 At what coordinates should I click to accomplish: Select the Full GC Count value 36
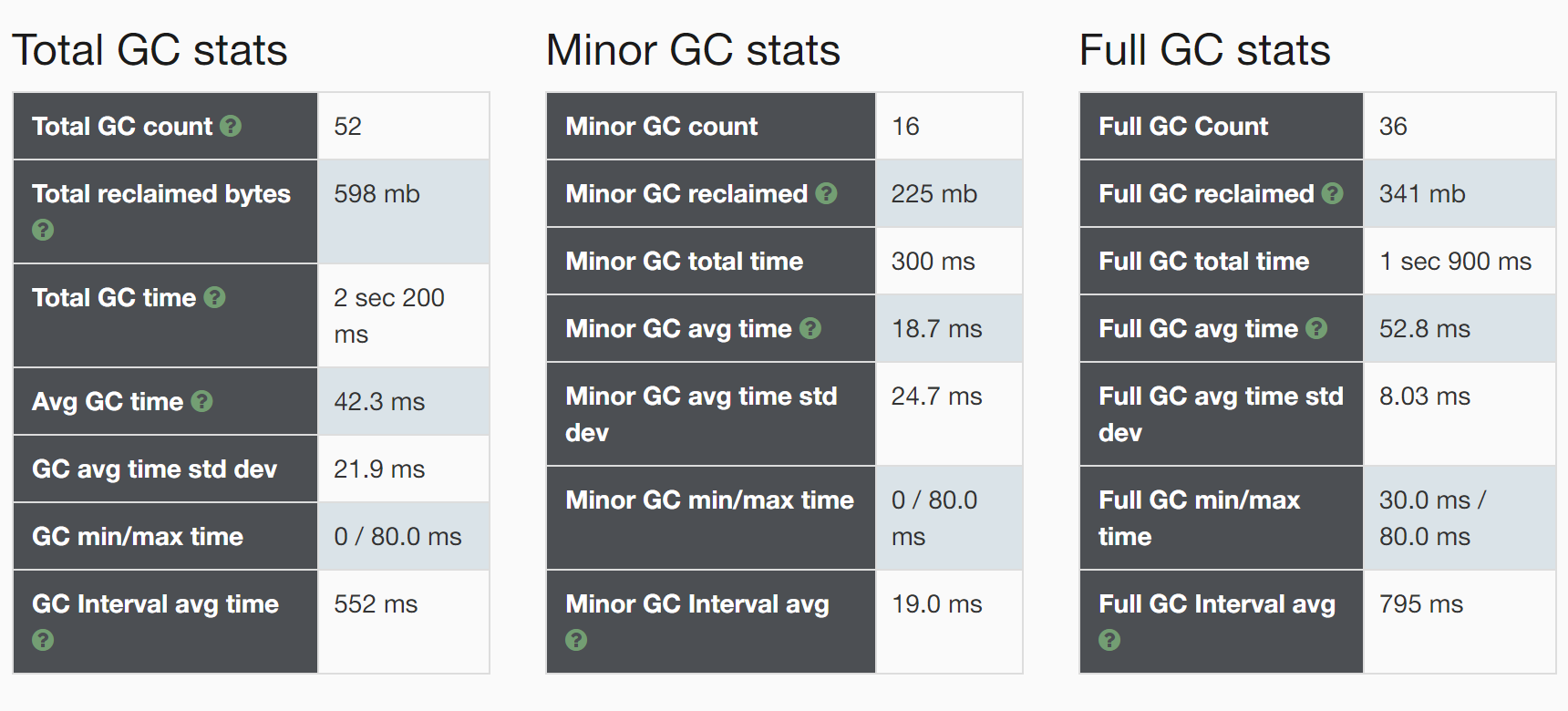coord(1393,126)
